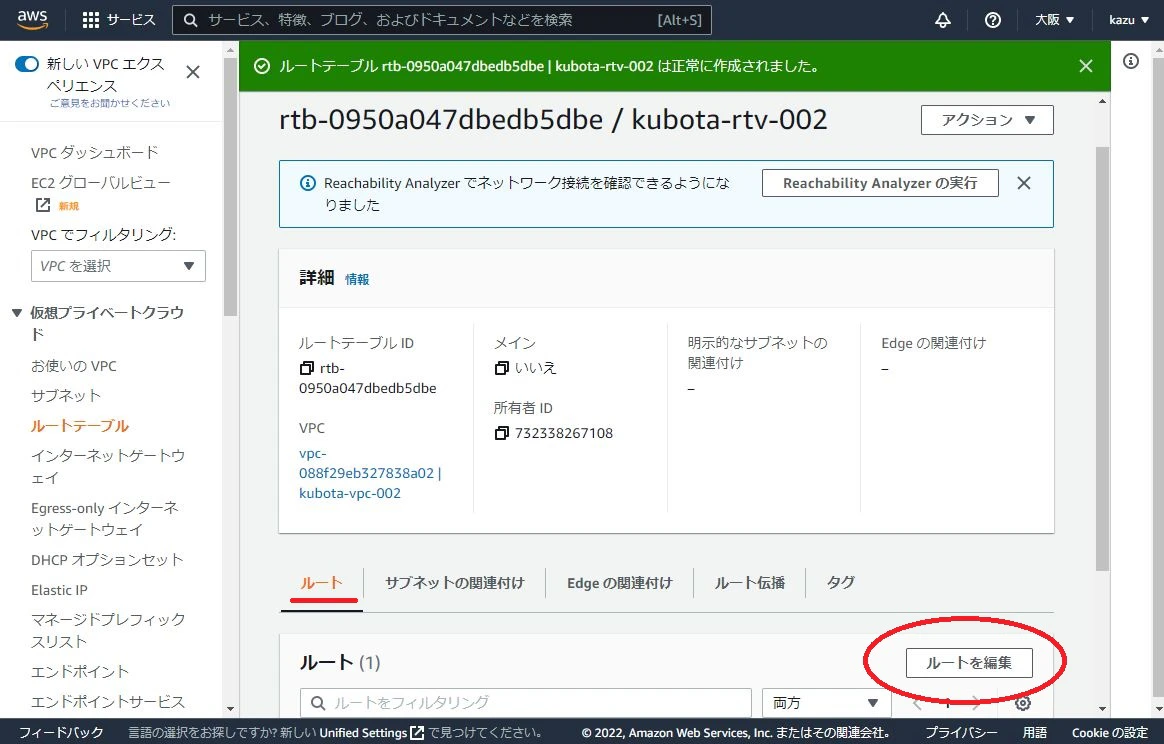Switch to the タグ tab
The height and width of the screenshot is (744, 1164).
pos(840,583)
